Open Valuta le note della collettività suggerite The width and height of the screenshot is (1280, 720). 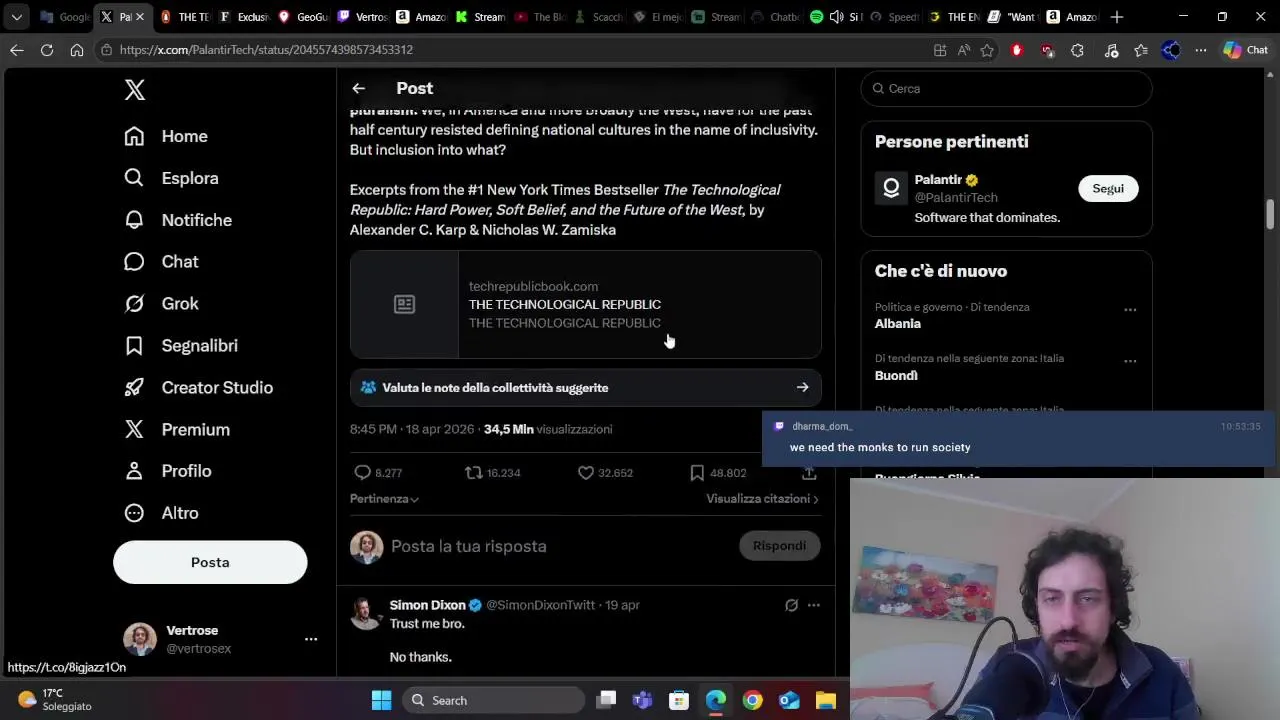(586, 388)
